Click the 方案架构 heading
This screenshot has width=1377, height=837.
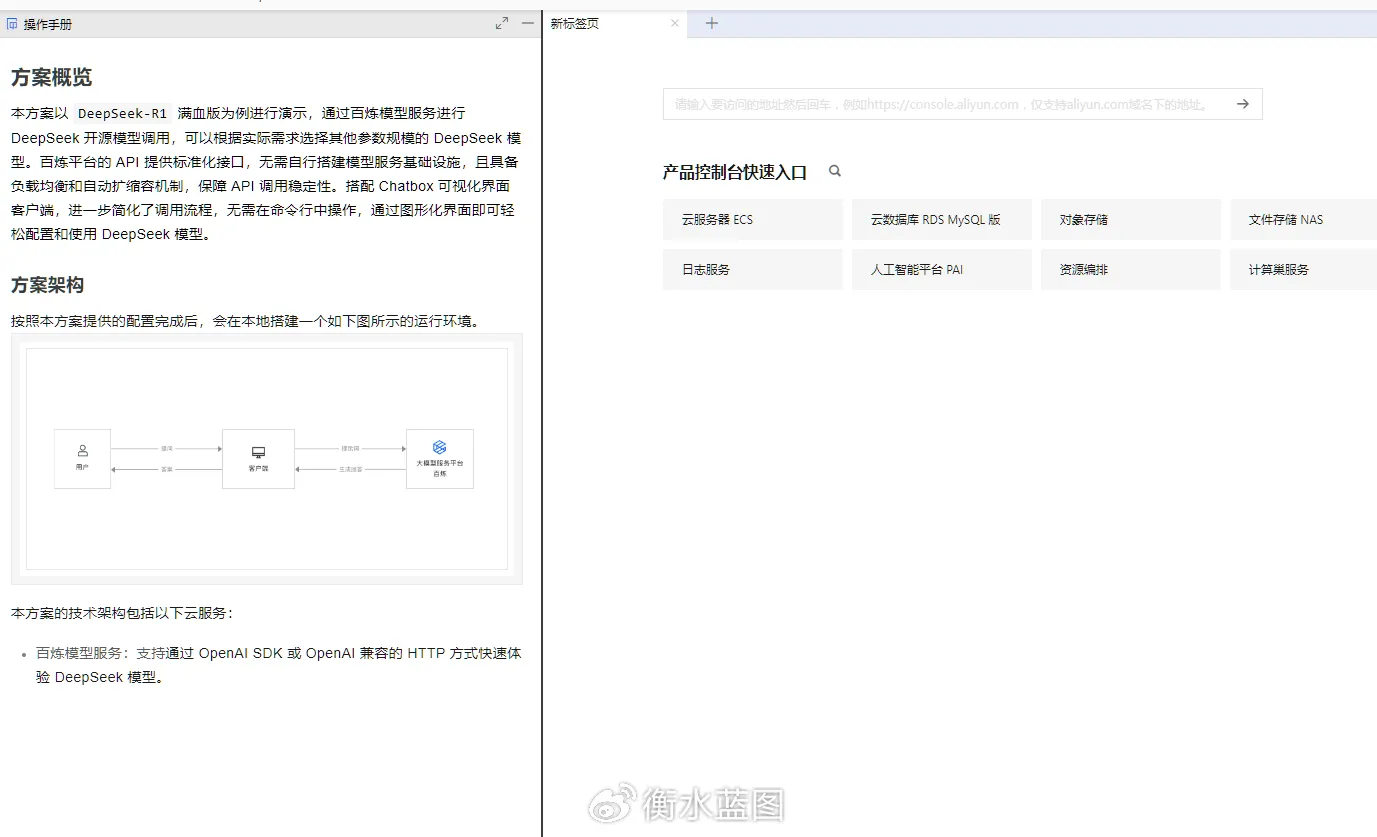point(47,285)
